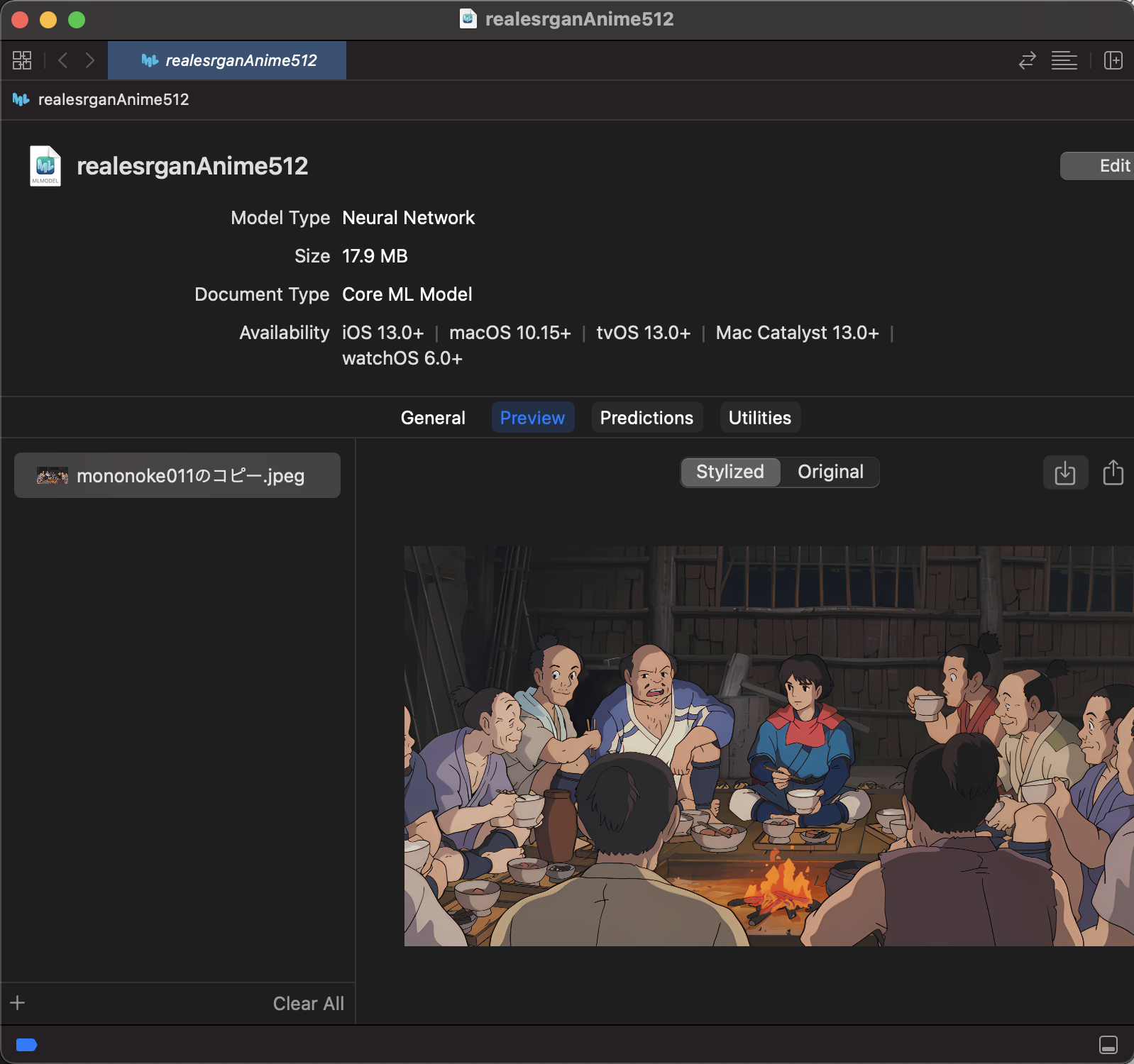Click the stylized anime preview image
The width and height of the screenshot is (1134, 1064).
click(769, 746)
